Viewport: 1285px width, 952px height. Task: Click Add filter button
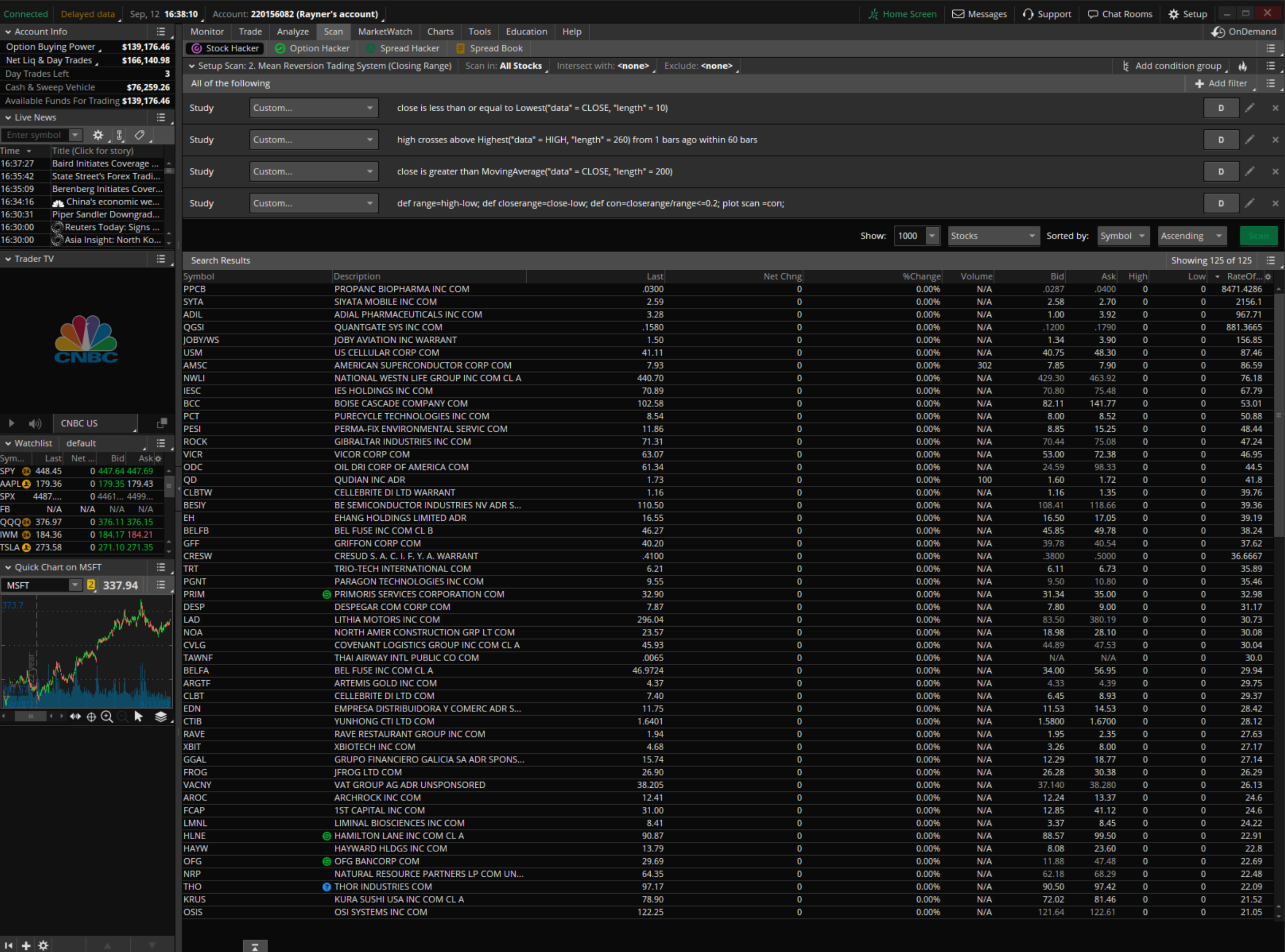(x=1221, y=84)
